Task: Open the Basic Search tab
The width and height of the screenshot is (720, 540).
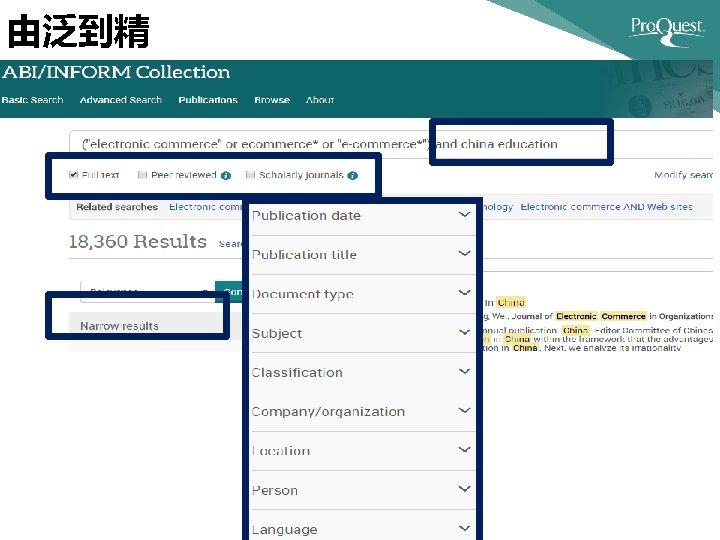Action: pyautogui.click(x=32, y=100)
